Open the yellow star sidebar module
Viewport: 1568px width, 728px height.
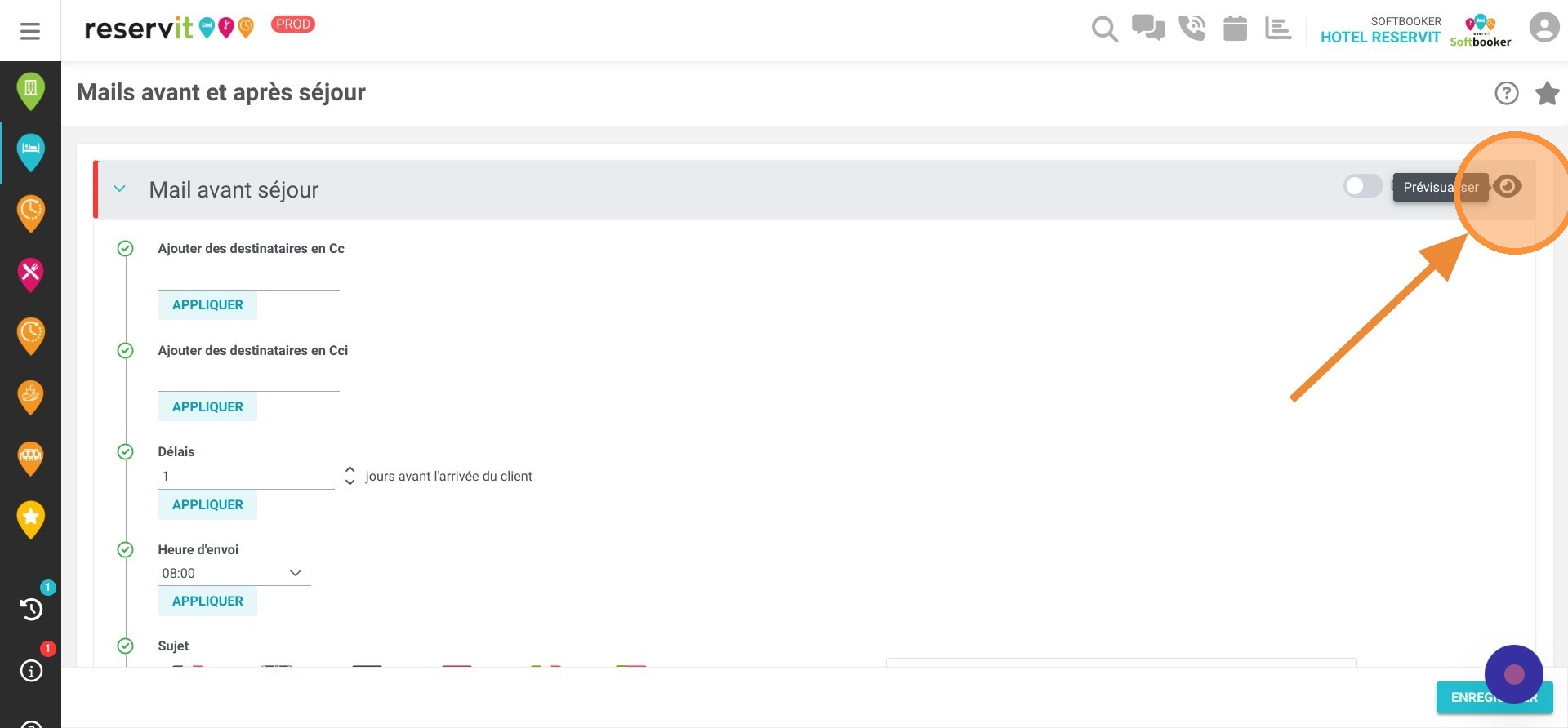(x=30, y=519)
